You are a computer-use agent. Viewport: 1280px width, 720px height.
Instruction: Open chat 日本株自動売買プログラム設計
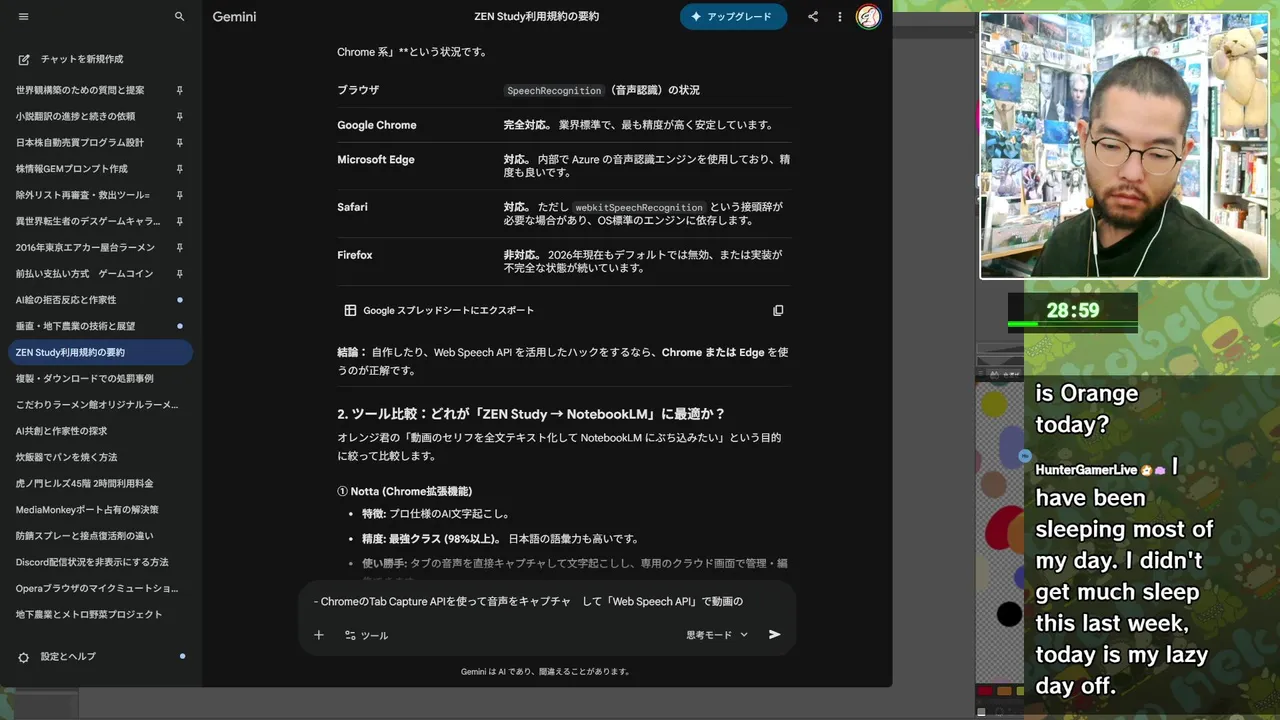pos(80,142)
